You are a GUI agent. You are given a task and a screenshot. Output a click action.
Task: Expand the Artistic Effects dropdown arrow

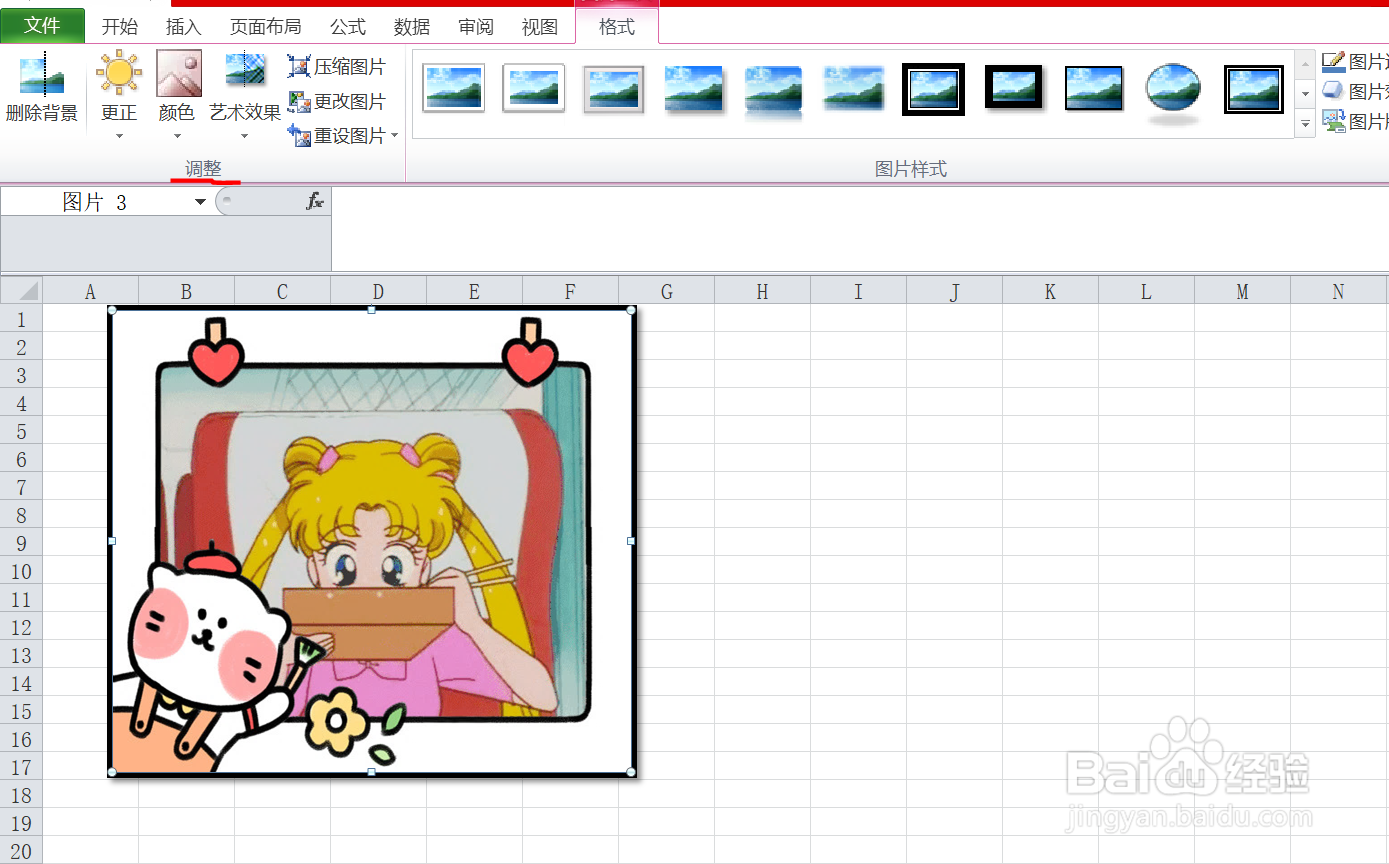pos(245,136)
